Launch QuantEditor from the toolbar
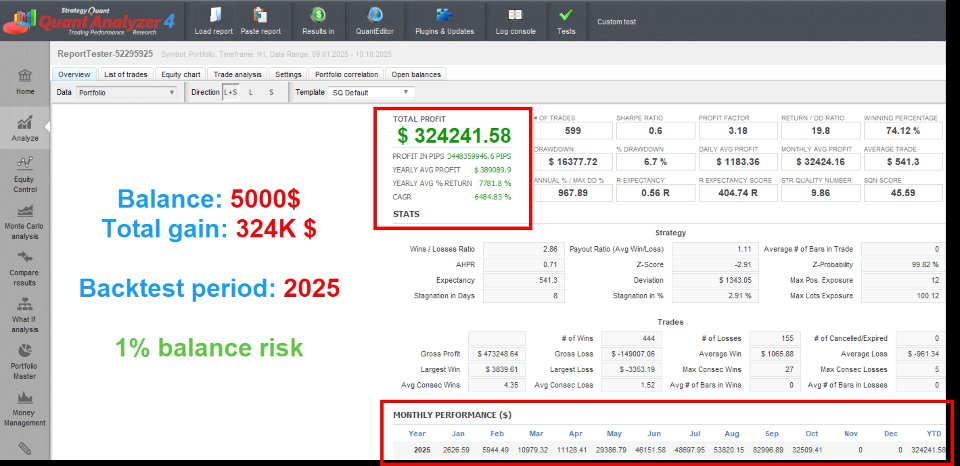 [x=374, y=20]
